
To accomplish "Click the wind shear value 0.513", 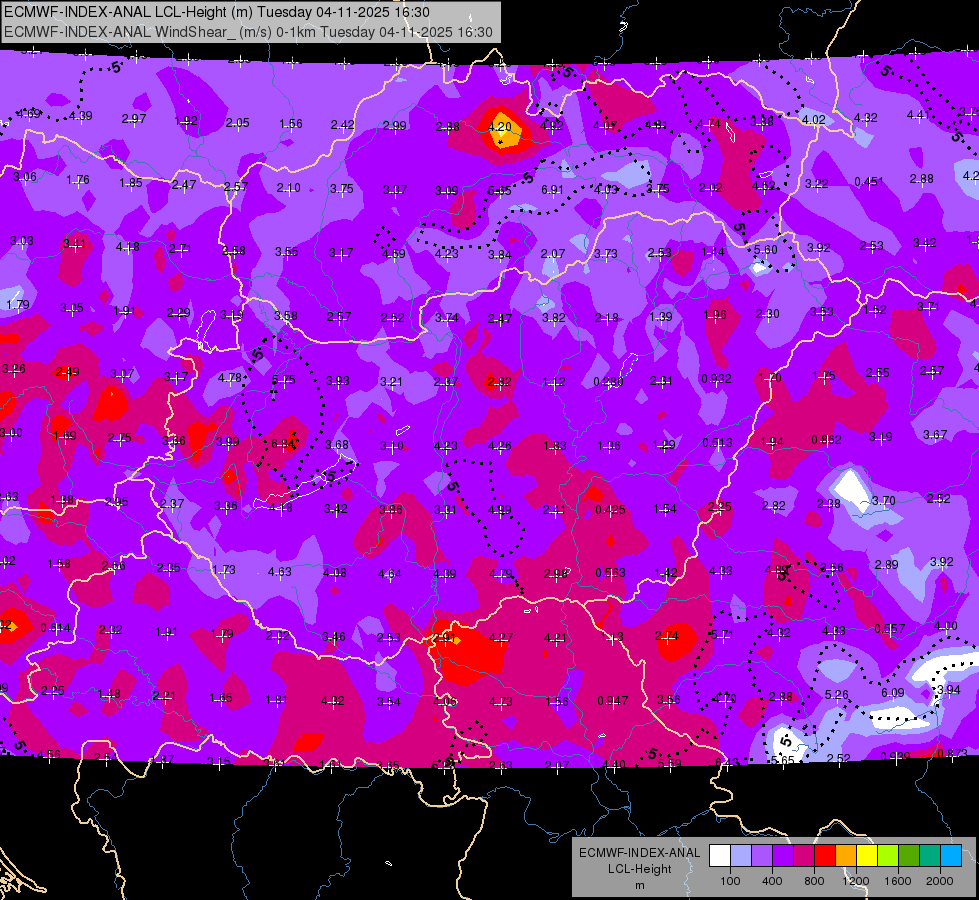I will (717, 443).
